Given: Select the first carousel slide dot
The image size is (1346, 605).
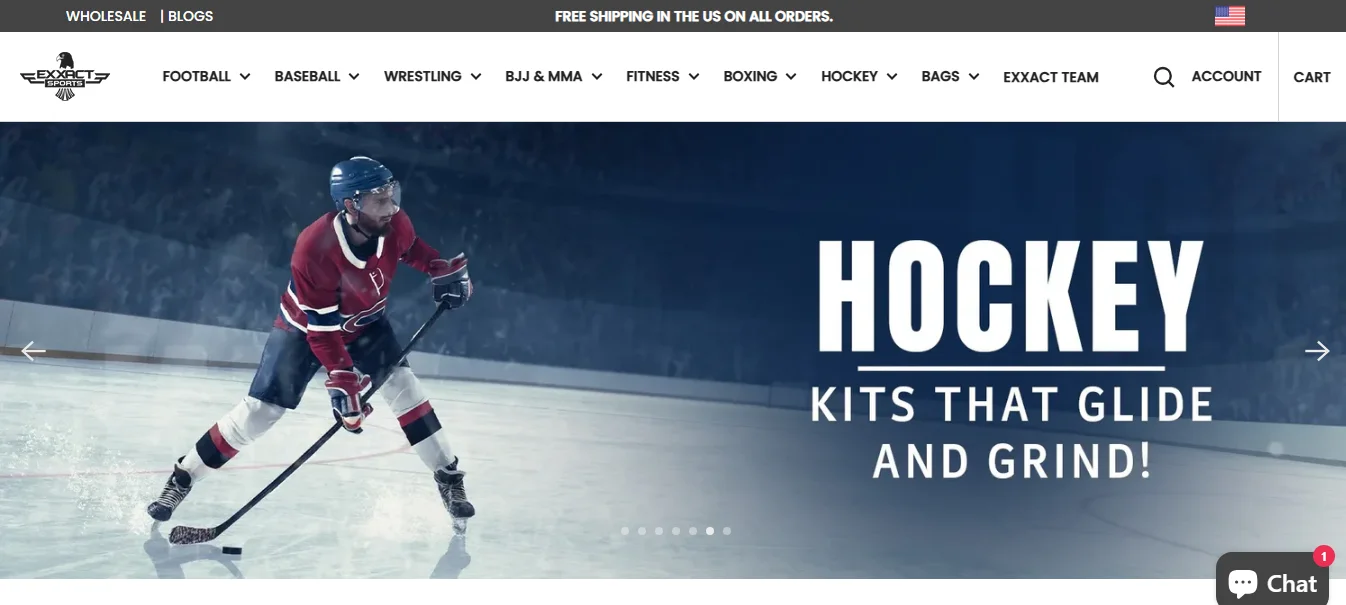Looking at the screenshot, I should click(625, 531).
